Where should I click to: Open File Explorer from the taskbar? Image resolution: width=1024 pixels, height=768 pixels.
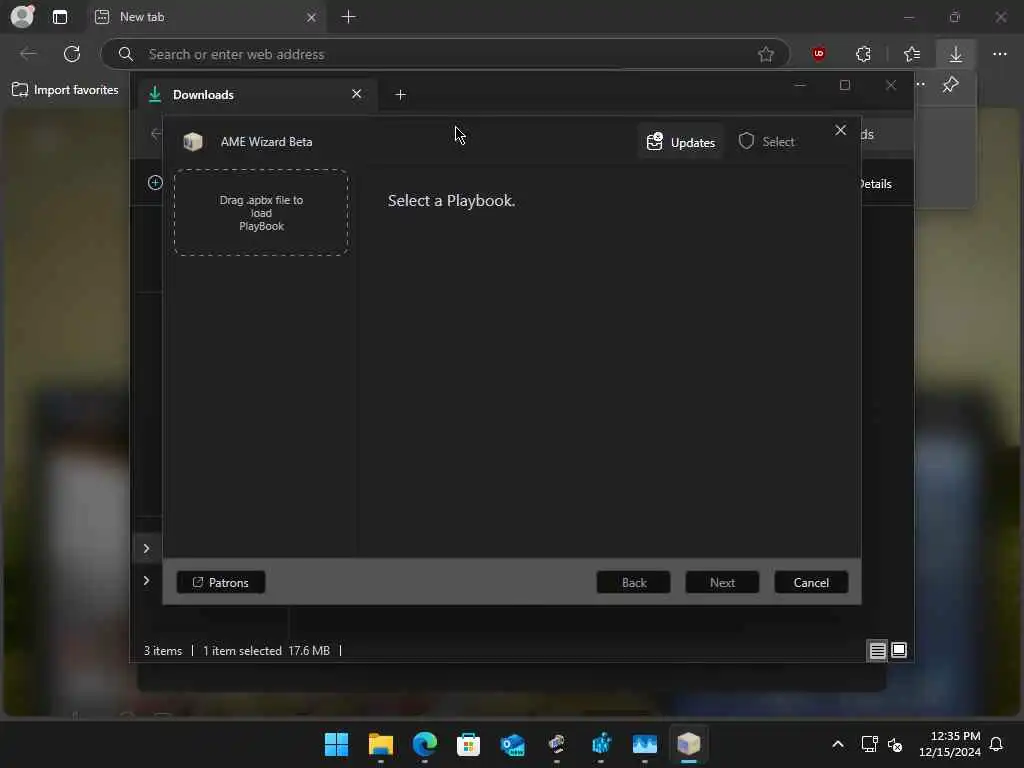tap(381, 744)
